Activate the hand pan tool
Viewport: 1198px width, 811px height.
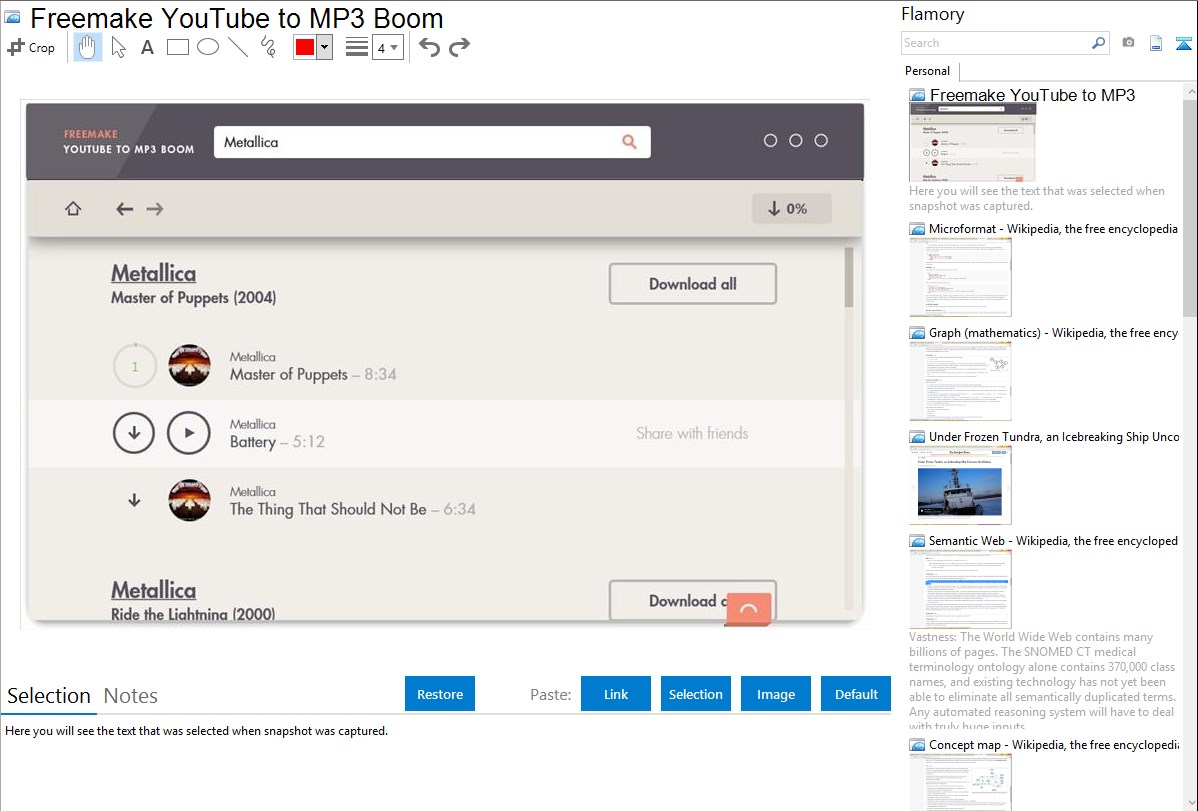coord(87,47)
